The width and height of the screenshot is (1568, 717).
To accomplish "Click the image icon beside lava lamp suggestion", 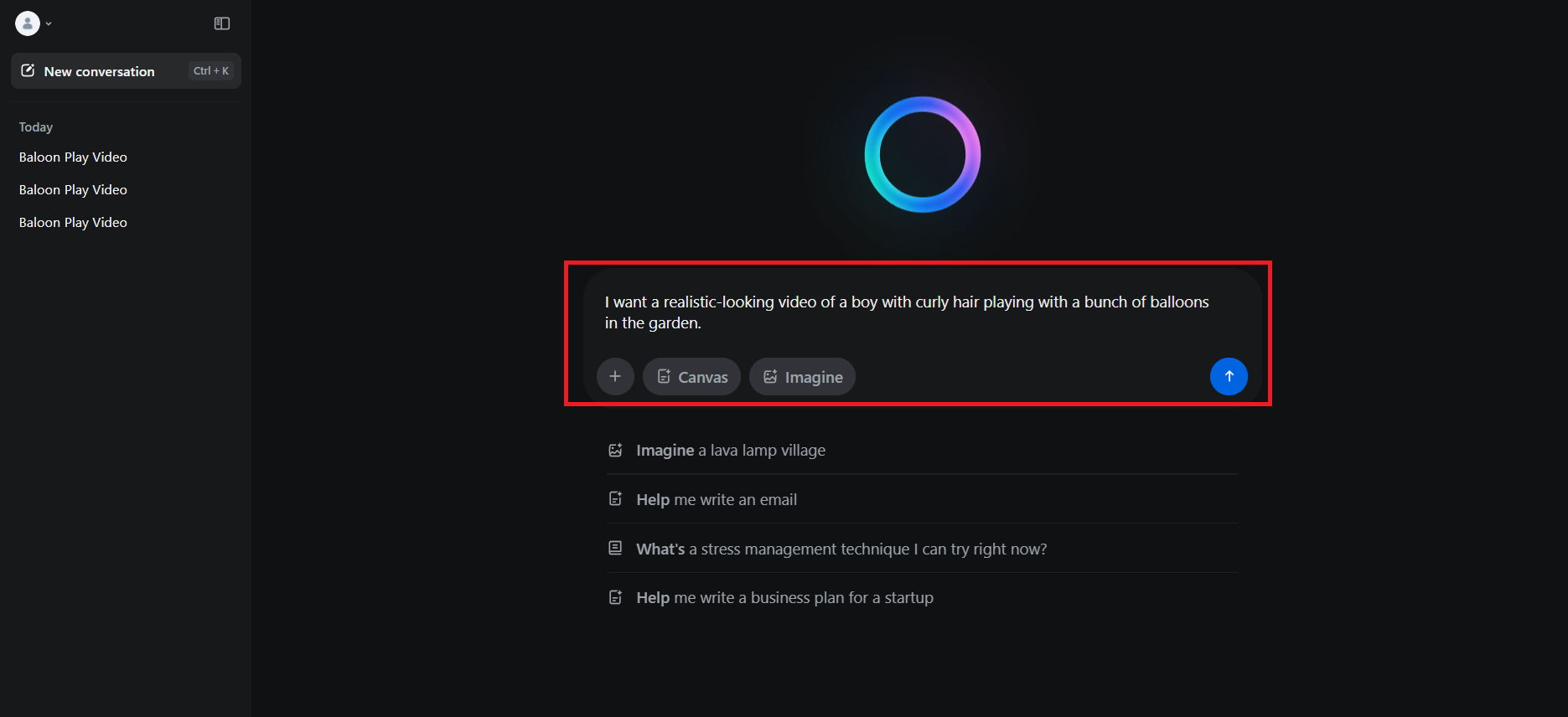I will tap(615, 451).
